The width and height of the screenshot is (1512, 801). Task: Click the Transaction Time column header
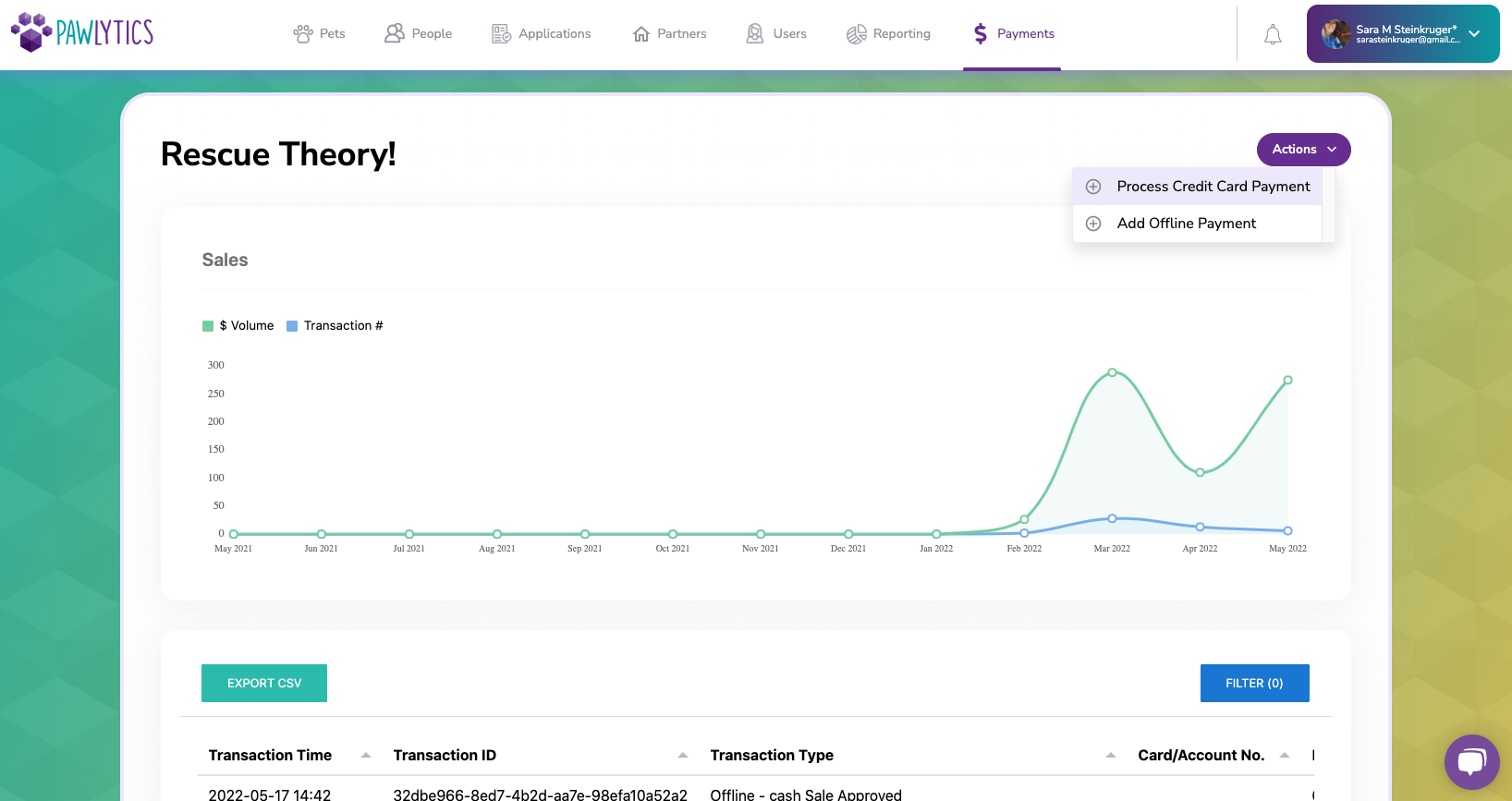tap(270, 756)
